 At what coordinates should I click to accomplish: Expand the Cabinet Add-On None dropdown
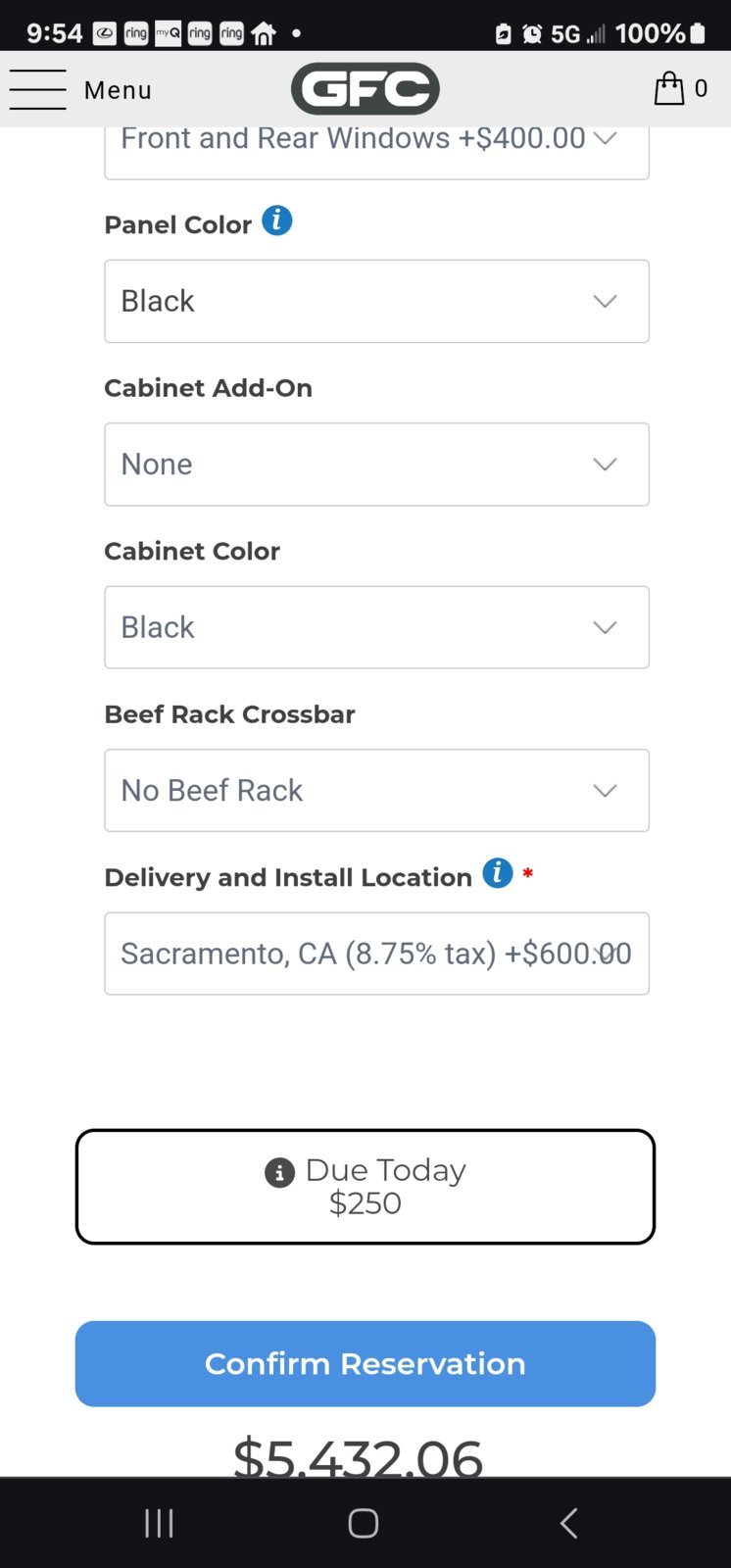coord(377,465)
